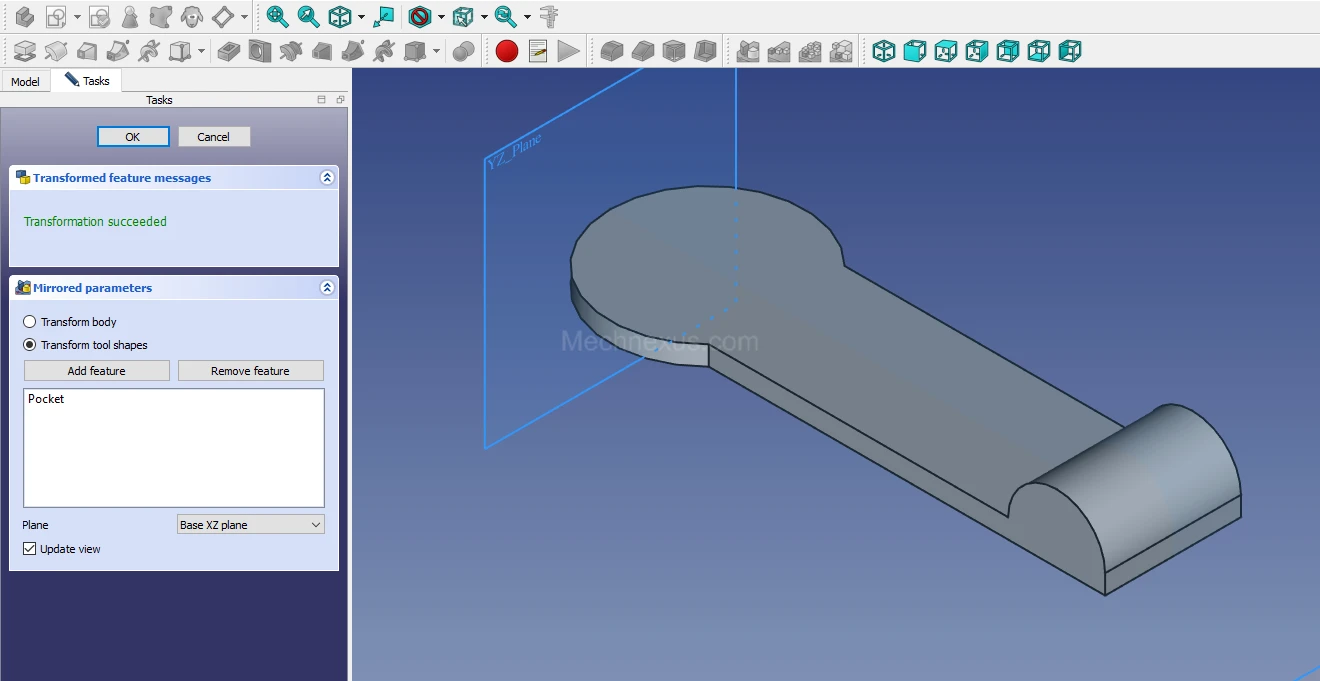The height and width of the screenshot is (681, 1320).
Task: Select Pocket in the feature list
Action: point(46,399)
